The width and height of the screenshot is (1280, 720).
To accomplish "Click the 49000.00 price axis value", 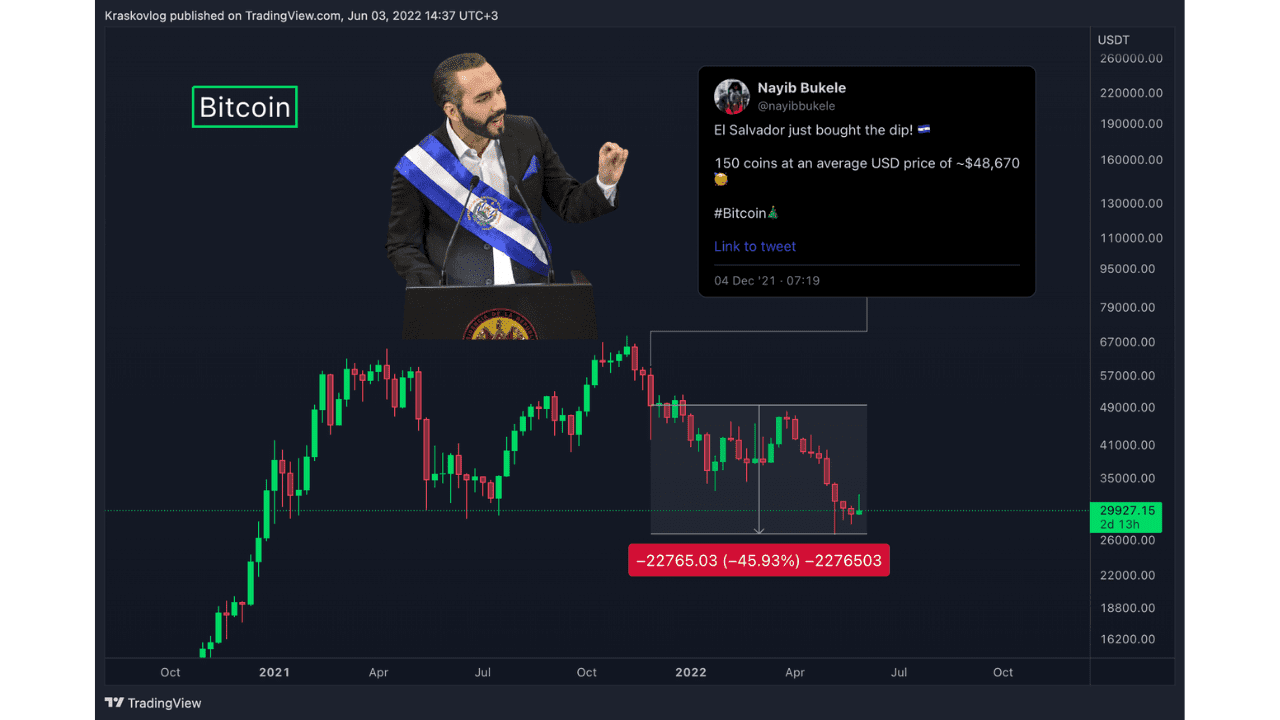I will [1130, 408].
